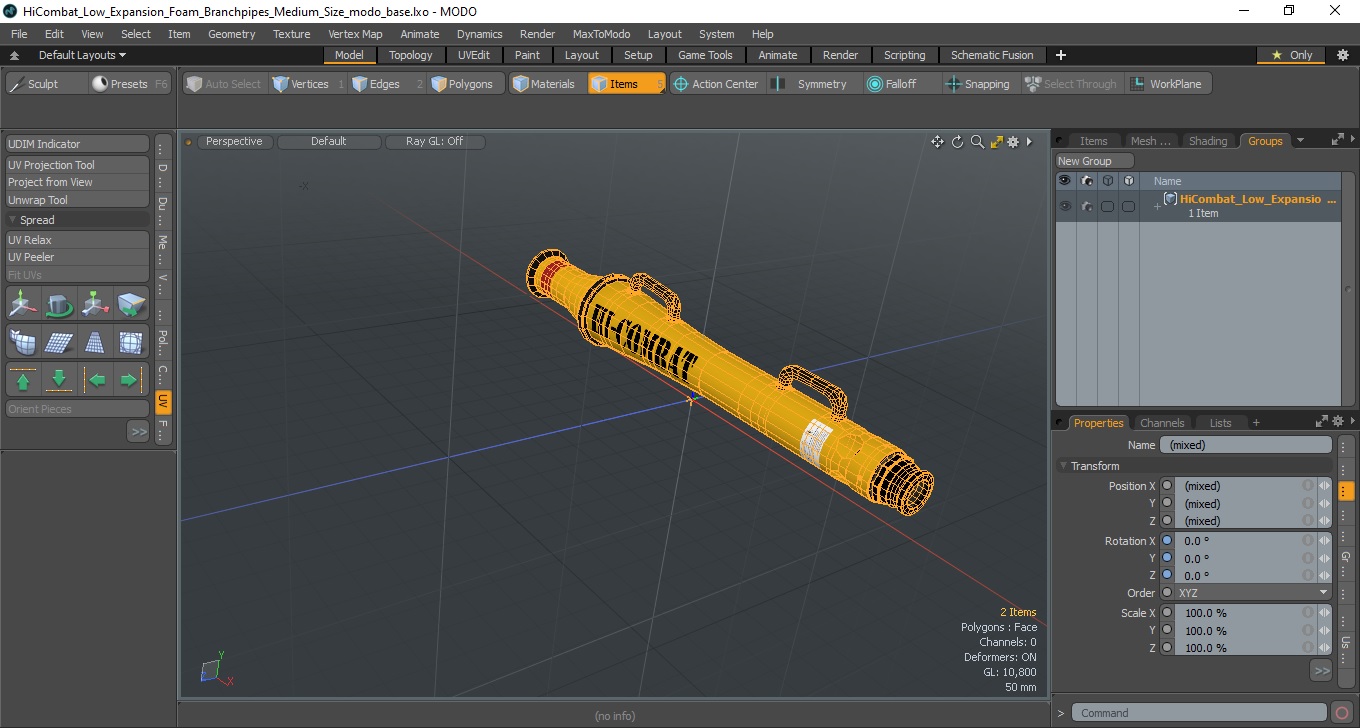Toggle render camera for HiCombat group

(1086, 206)
